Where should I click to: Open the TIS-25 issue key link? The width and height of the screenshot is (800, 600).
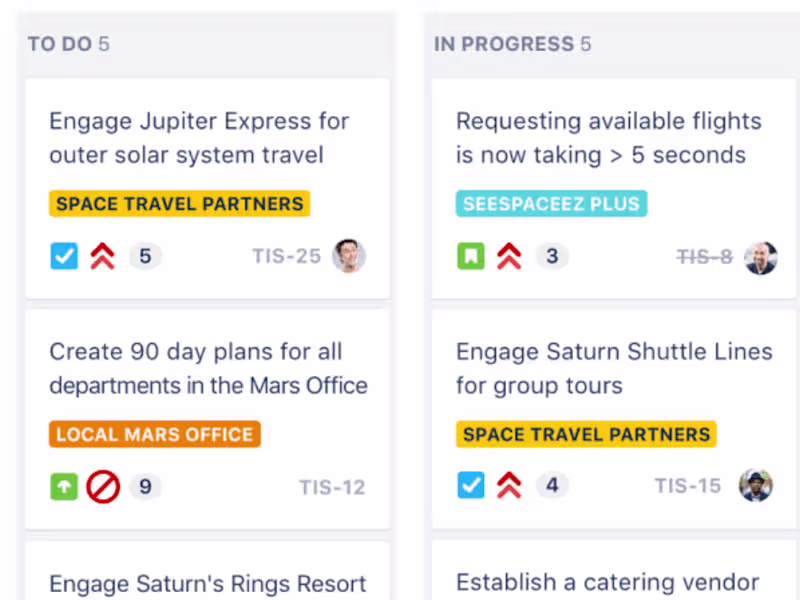pos(286,257)
